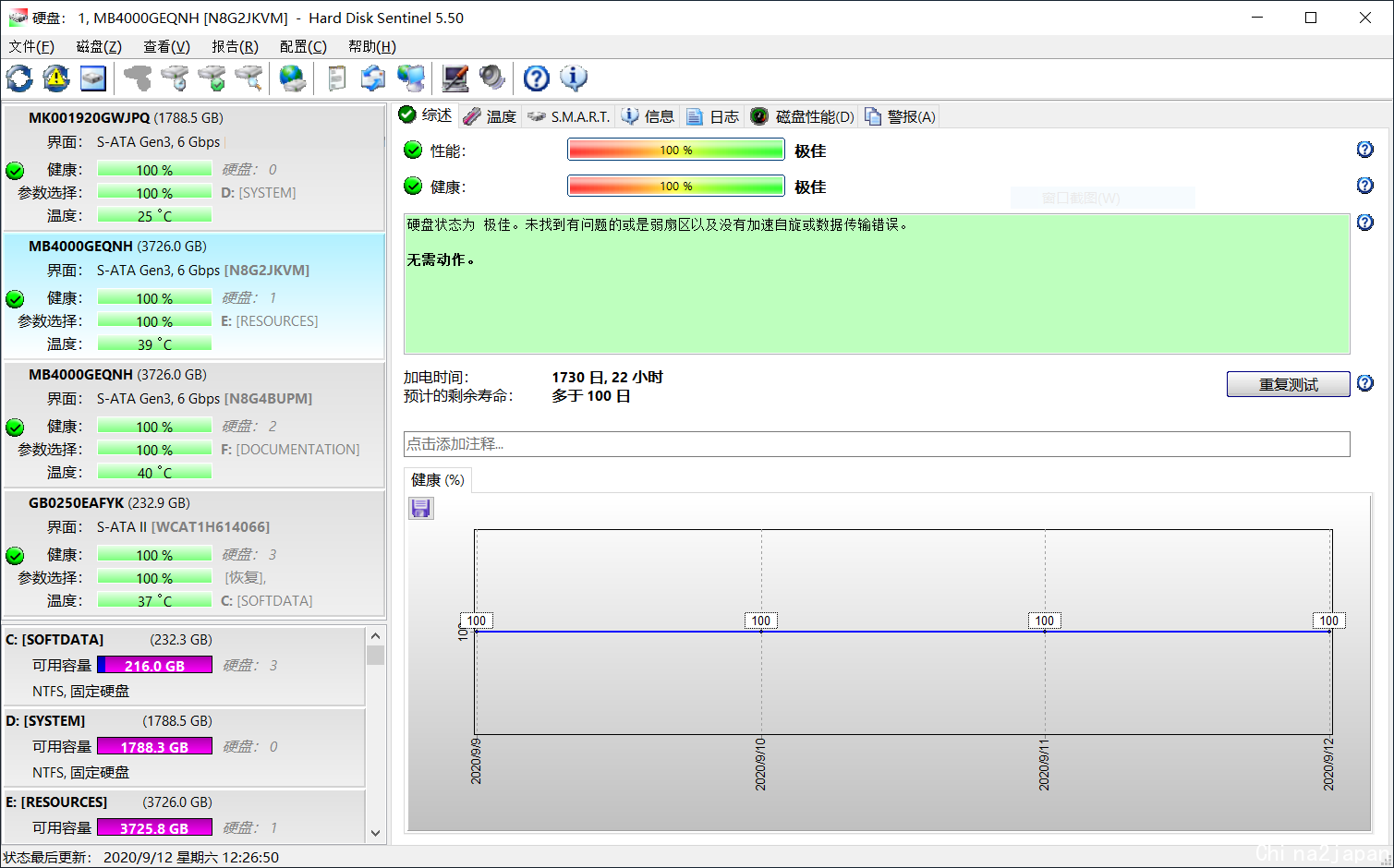Click the volume list scroll down arrow

point(375,833)
